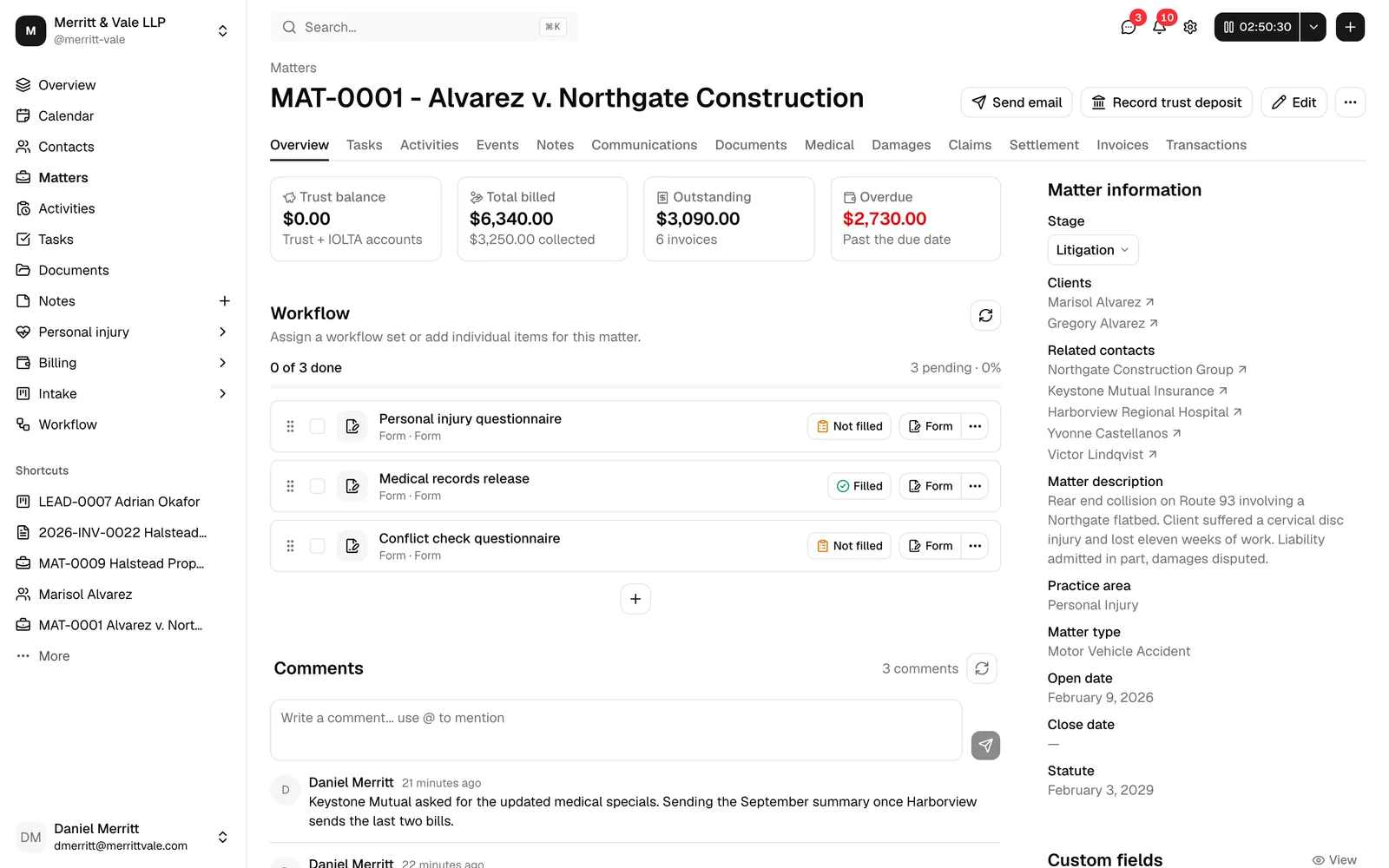The height and width of the screenshot is (868, 1389).
Task: Switch to the Invoices tab
Action: click(1122, 145)
